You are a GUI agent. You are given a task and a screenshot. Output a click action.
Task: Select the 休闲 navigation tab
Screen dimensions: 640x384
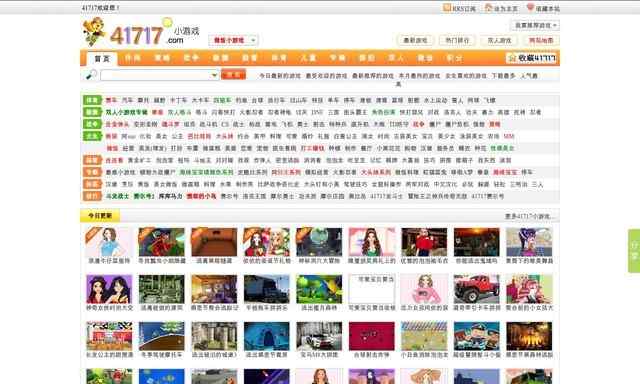133,58
